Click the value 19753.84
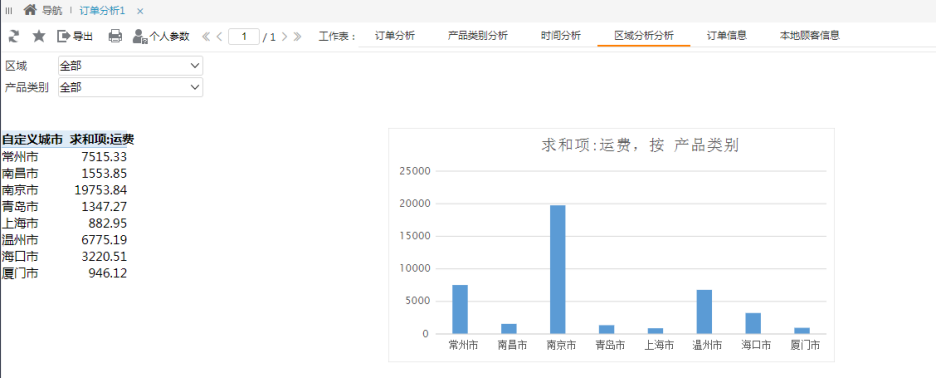 click(100, 190)
